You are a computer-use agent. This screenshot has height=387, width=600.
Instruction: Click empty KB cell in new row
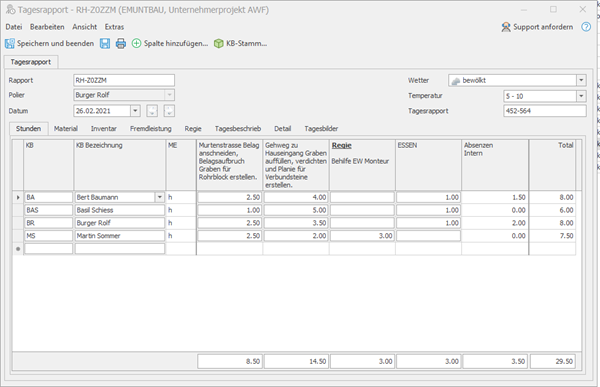coord(48,249)
